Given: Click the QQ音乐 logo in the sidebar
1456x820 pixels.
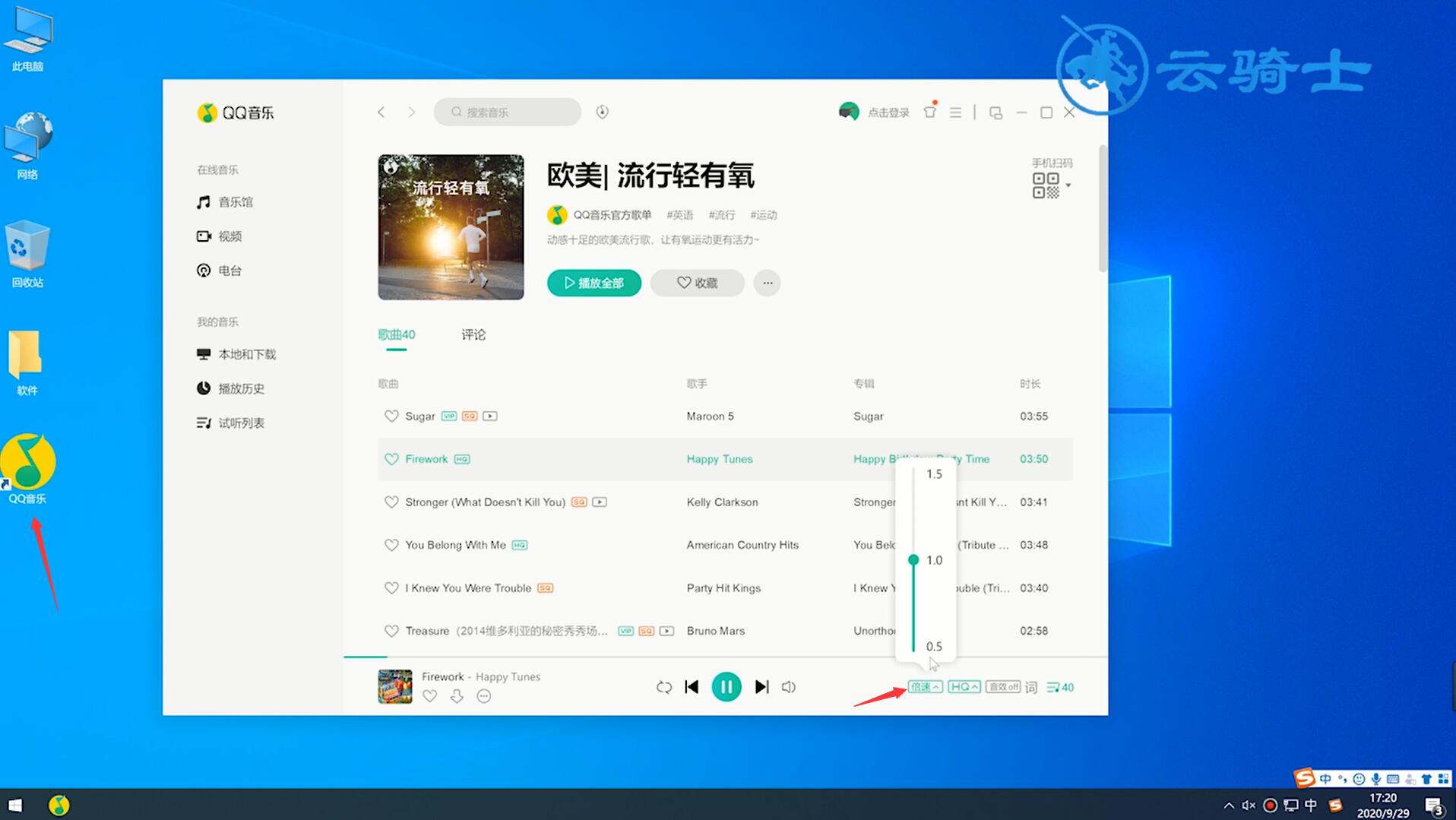Looking at the screenshot, I should coord(236,112).
